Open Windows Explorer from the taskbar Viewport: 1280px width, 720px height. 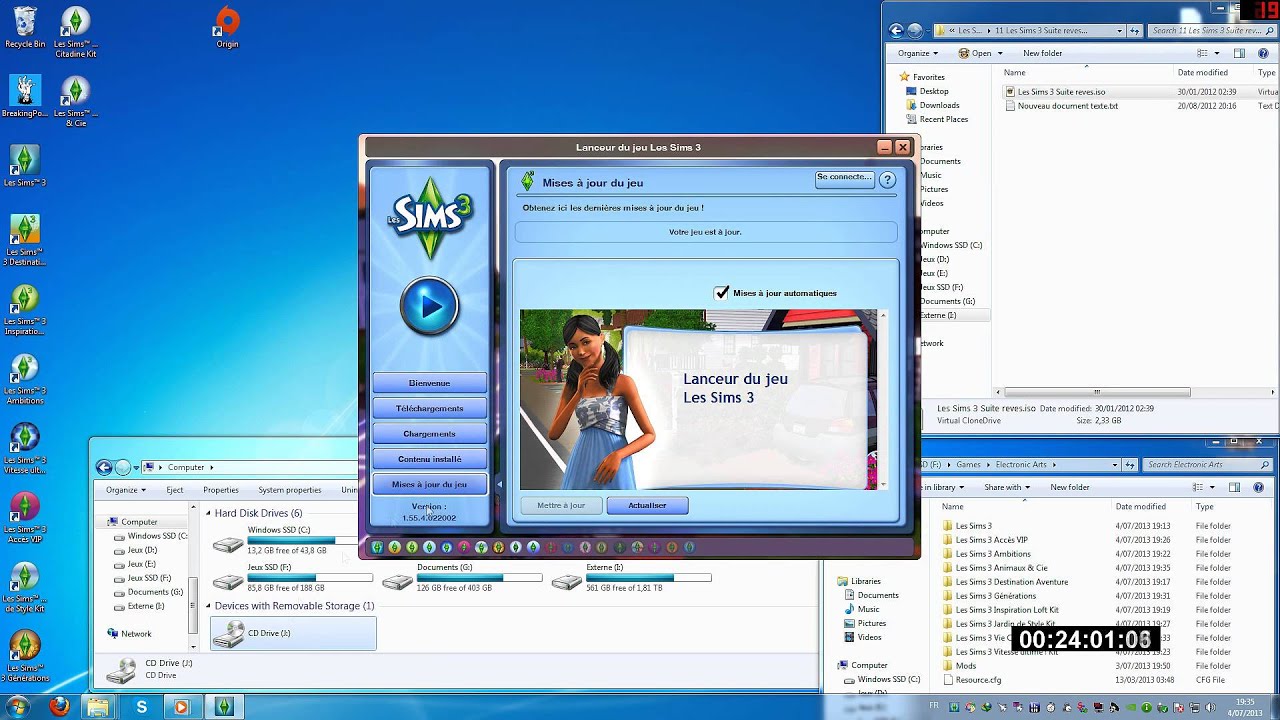coord(98,706)
